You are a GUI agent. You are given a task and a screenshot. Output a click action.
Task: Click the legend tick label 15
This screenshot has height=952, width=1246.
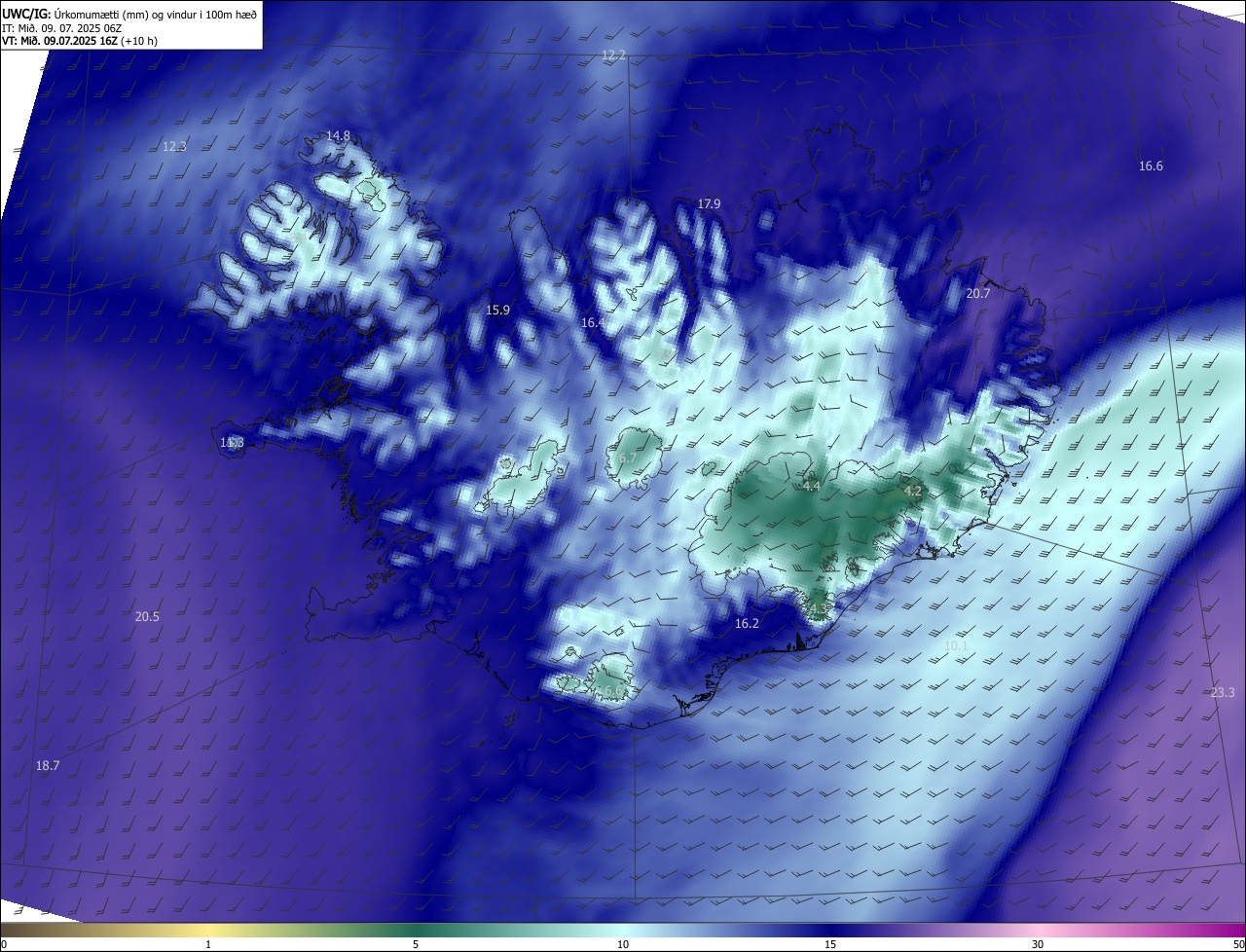point(830,944)
